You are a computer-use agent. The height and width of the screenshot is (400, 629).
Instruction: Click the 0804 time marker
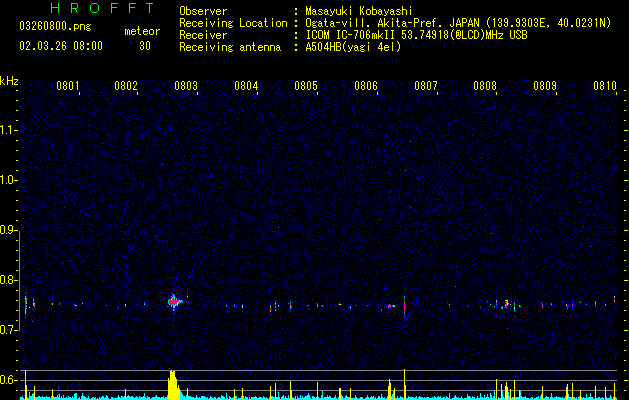[246, 86]
